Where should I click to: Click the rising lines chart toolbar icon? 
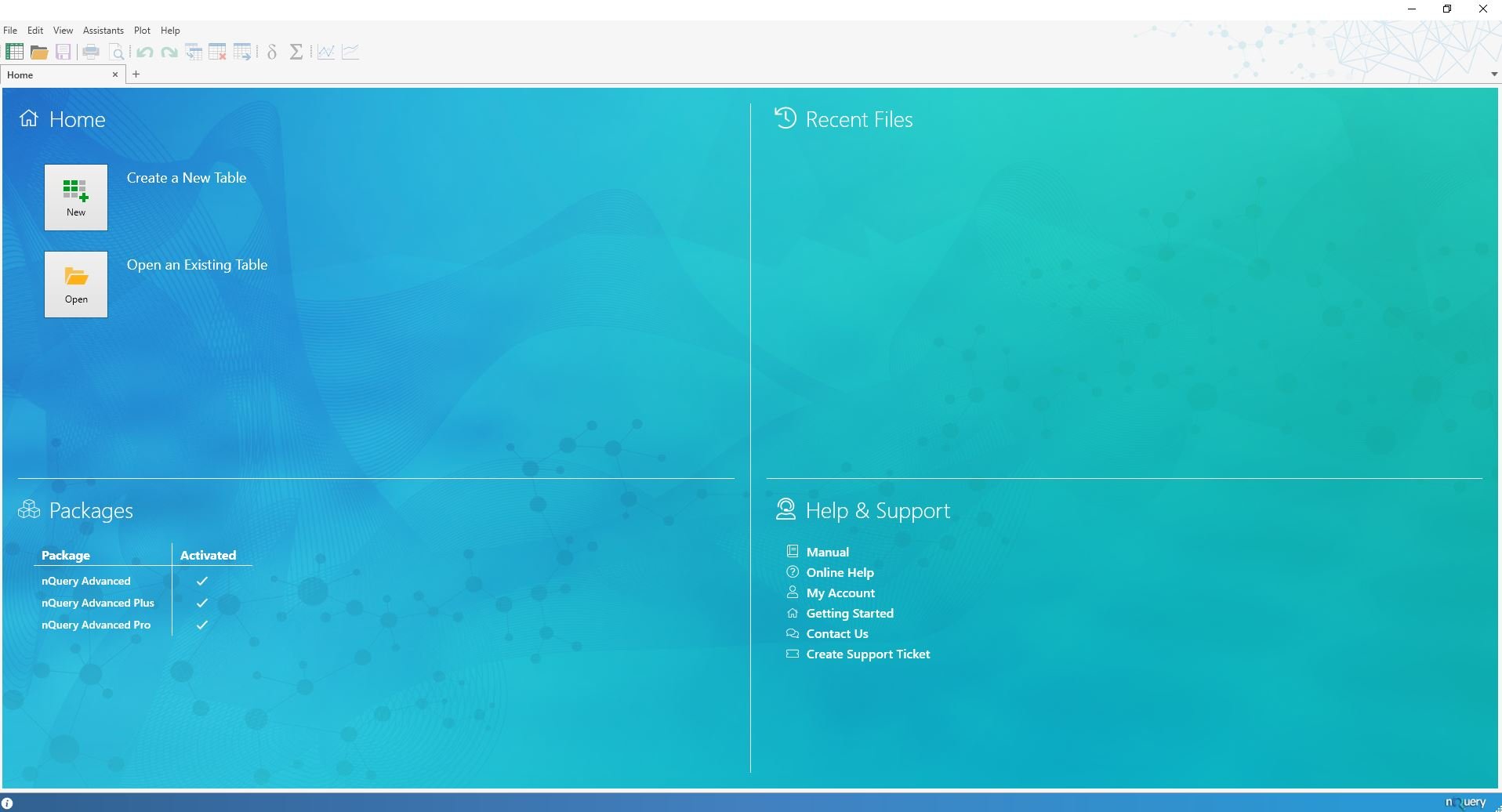[x=350, y=53]
